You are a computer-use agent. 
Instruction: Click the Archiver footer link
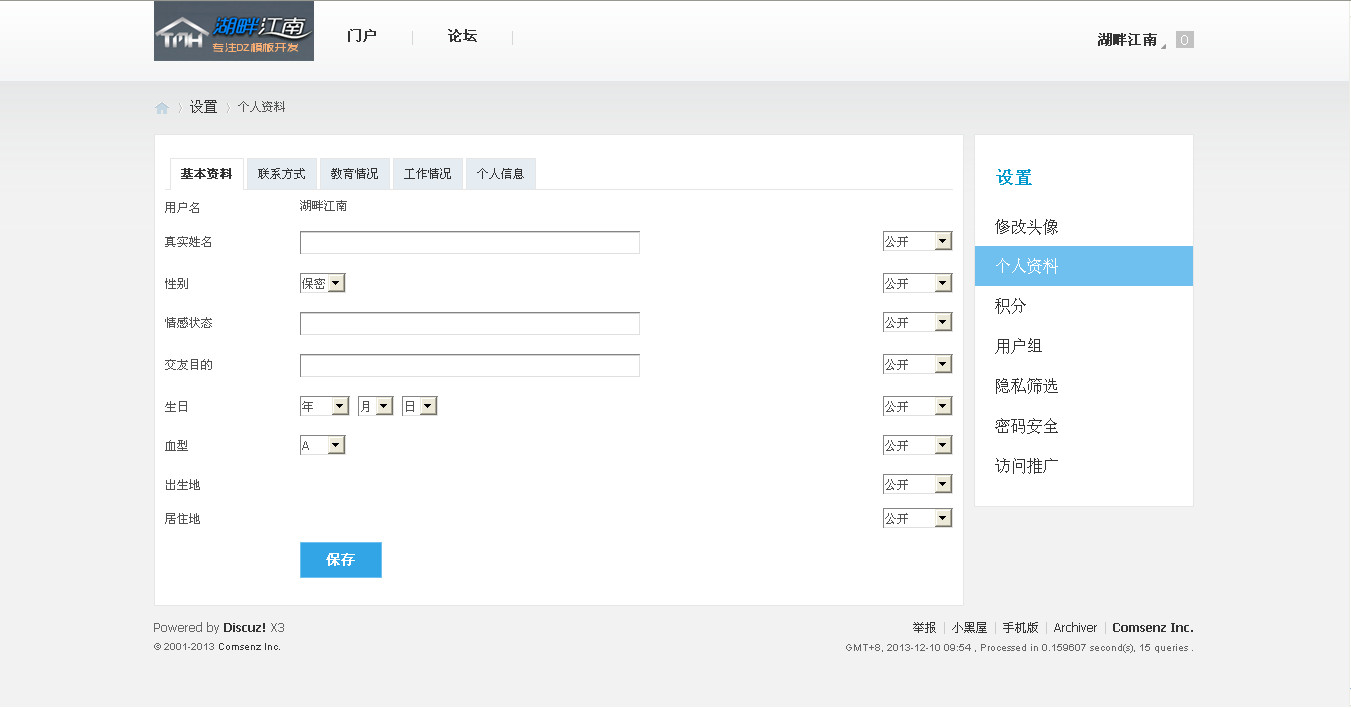(x=1075, y=628)
